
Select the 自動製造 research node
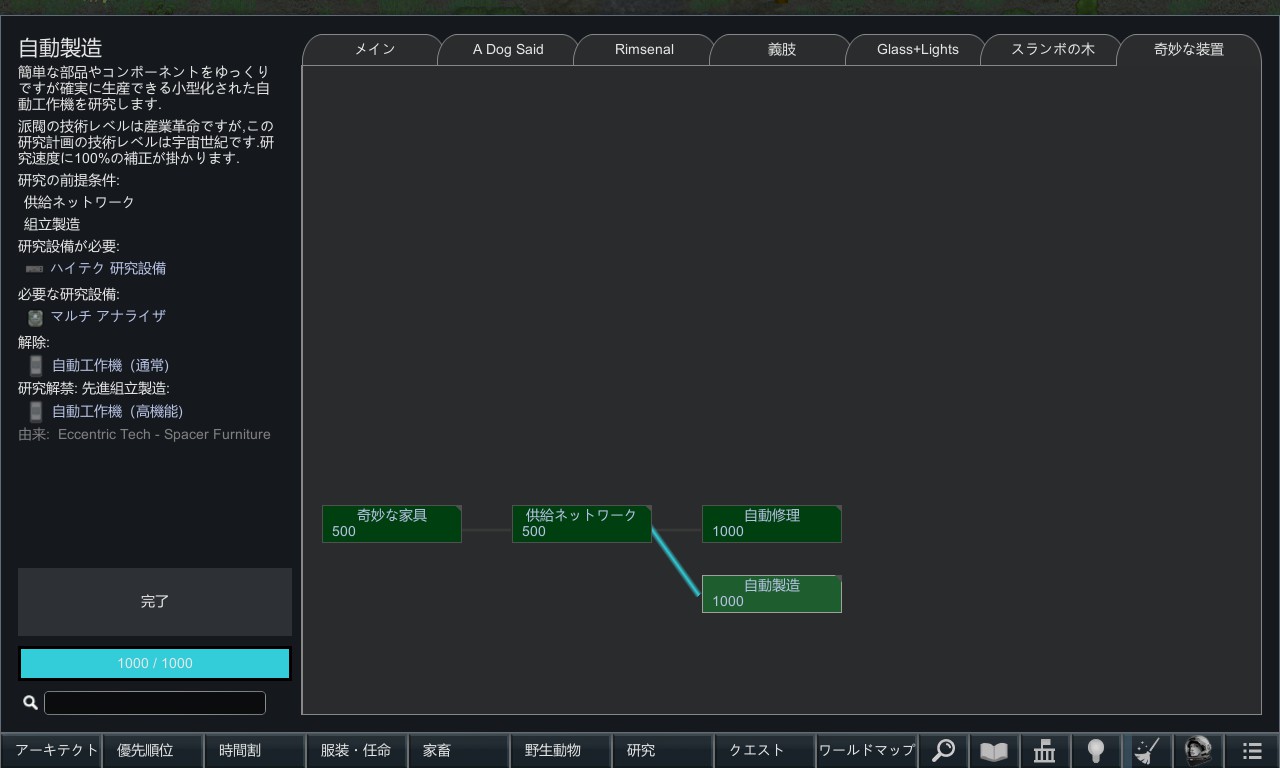[x=772, y=594]
